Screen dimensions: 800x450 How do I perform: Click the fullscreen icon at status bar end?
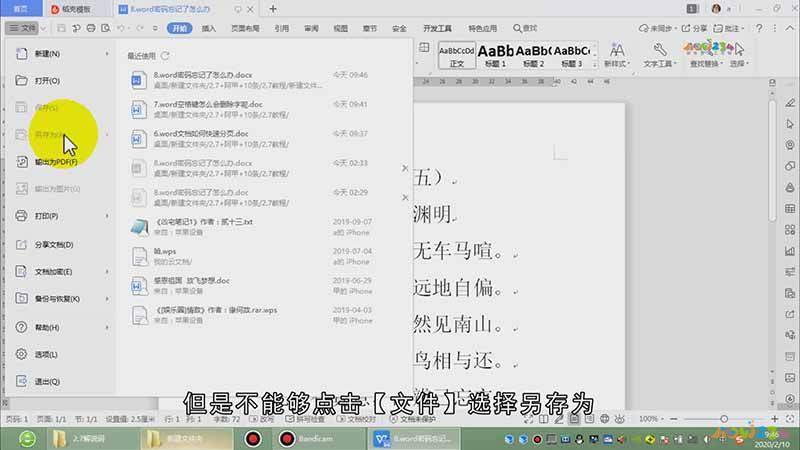[790, 419]
